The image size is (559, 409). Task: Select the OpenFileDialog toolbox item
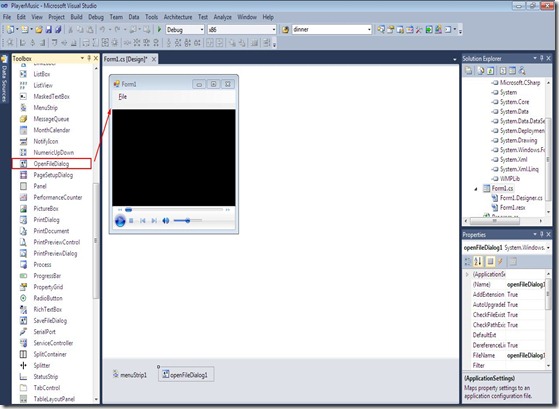coord(51,164)
